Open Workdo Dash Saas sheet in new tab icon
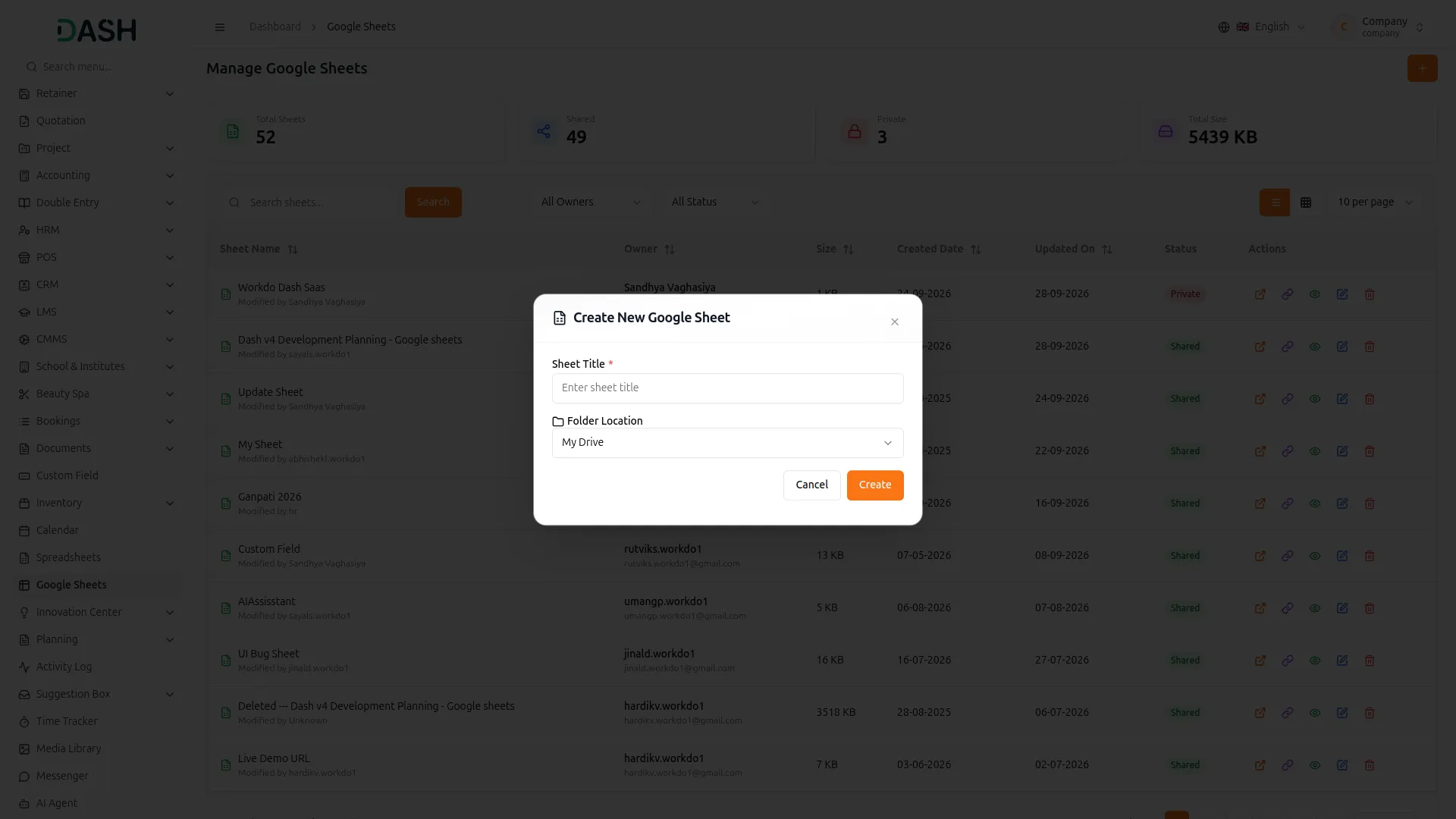1456x819 pixels. pyautogui.click(x=1260, y=294)
